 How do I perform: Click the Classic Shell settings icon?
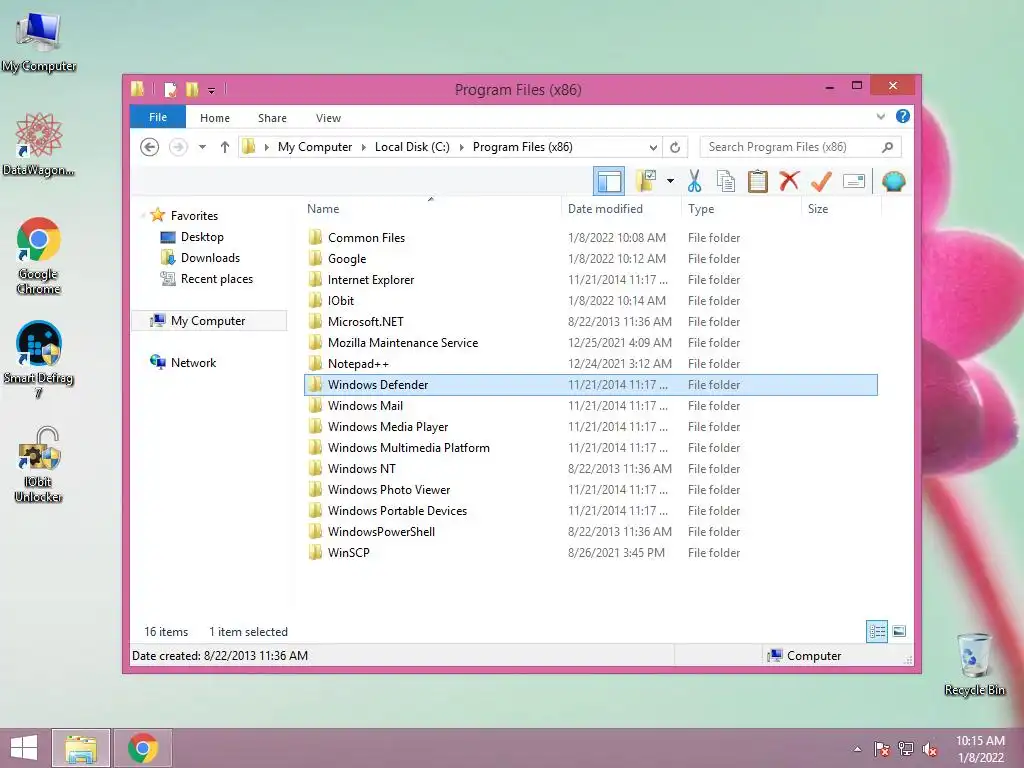point(893,181)
